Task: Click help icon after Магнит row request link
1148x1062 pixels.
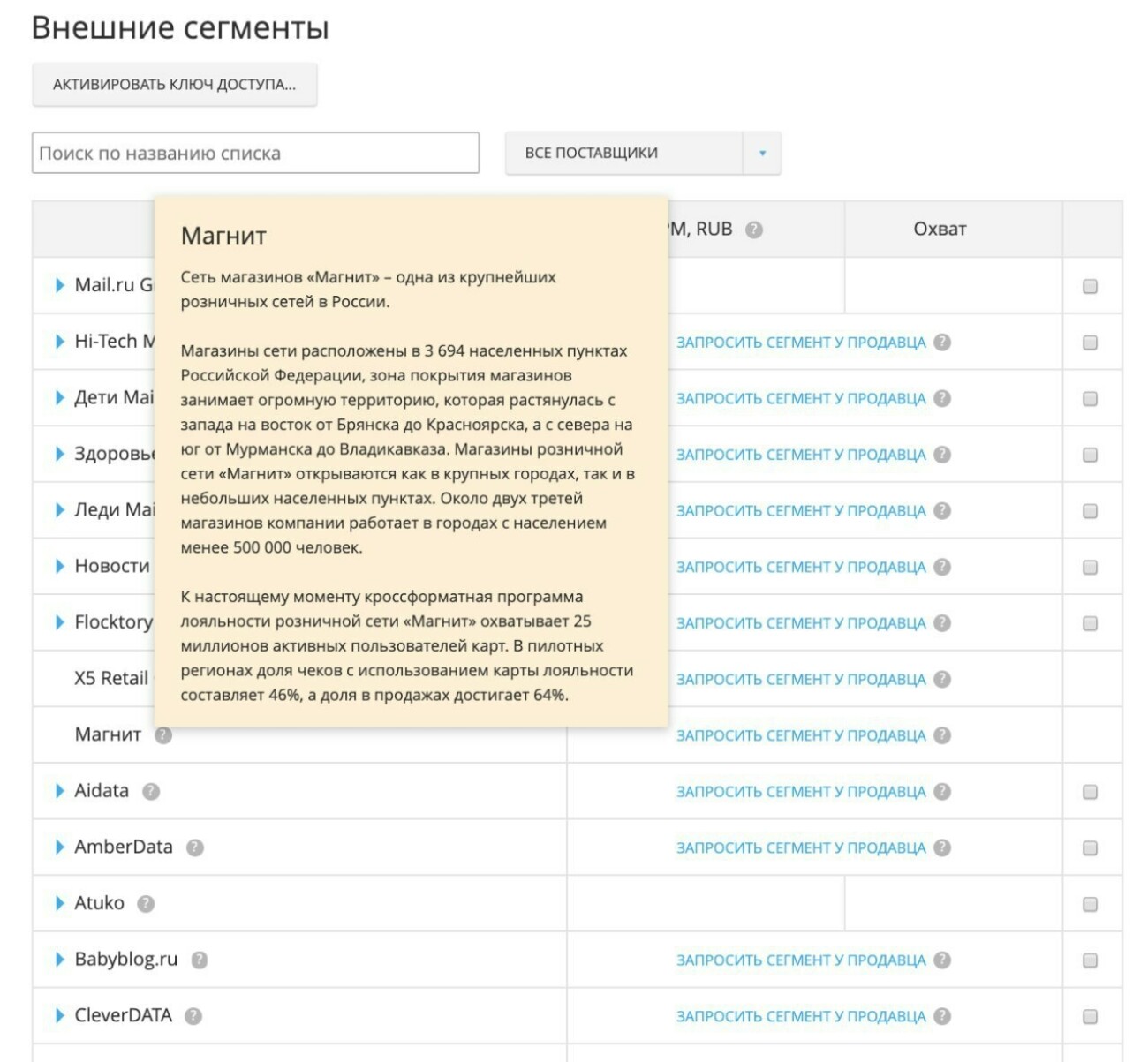Action: click(x=942, y=735)
